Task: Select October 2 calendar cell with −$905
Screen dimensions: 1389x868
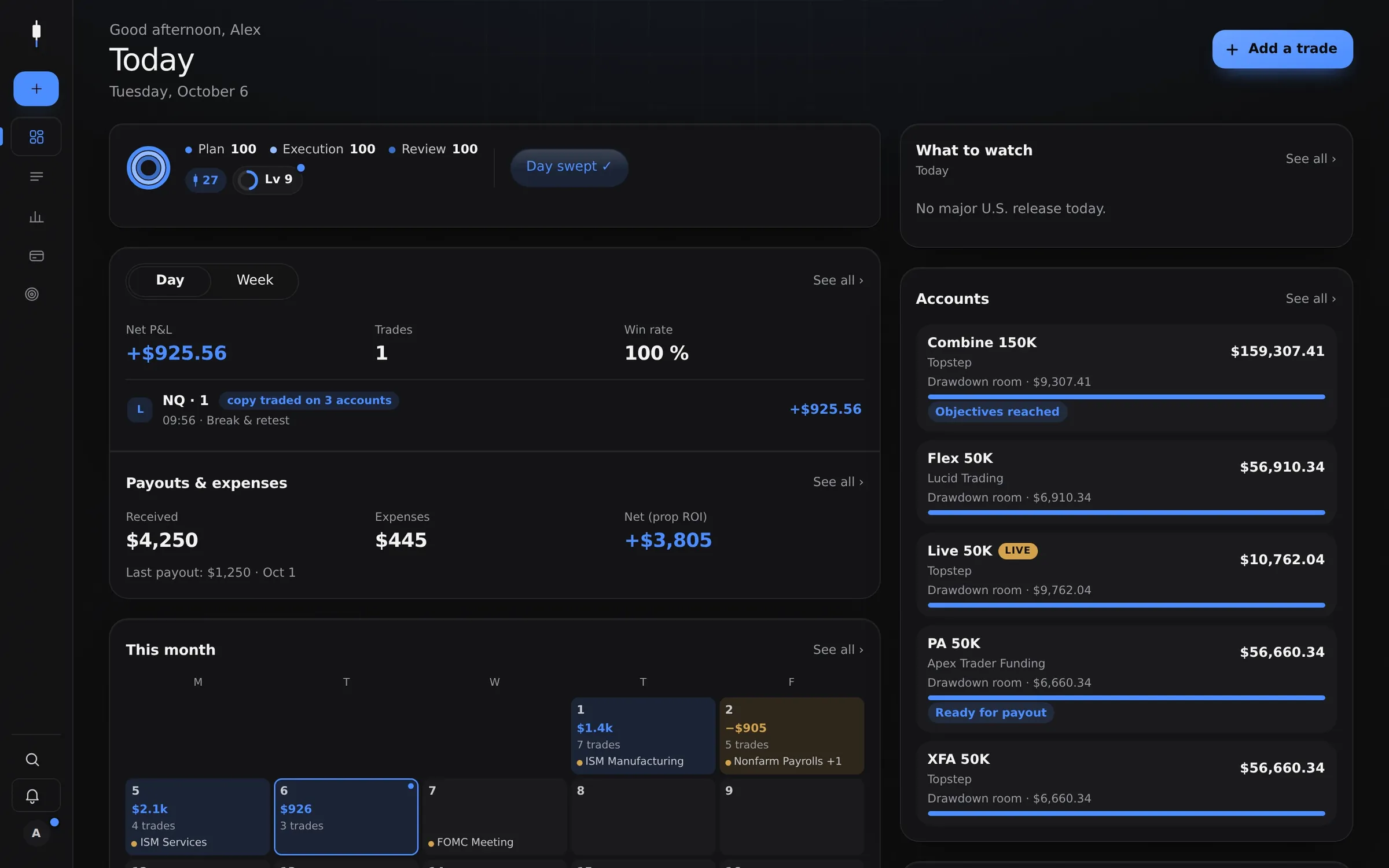Action: point(791,735)
